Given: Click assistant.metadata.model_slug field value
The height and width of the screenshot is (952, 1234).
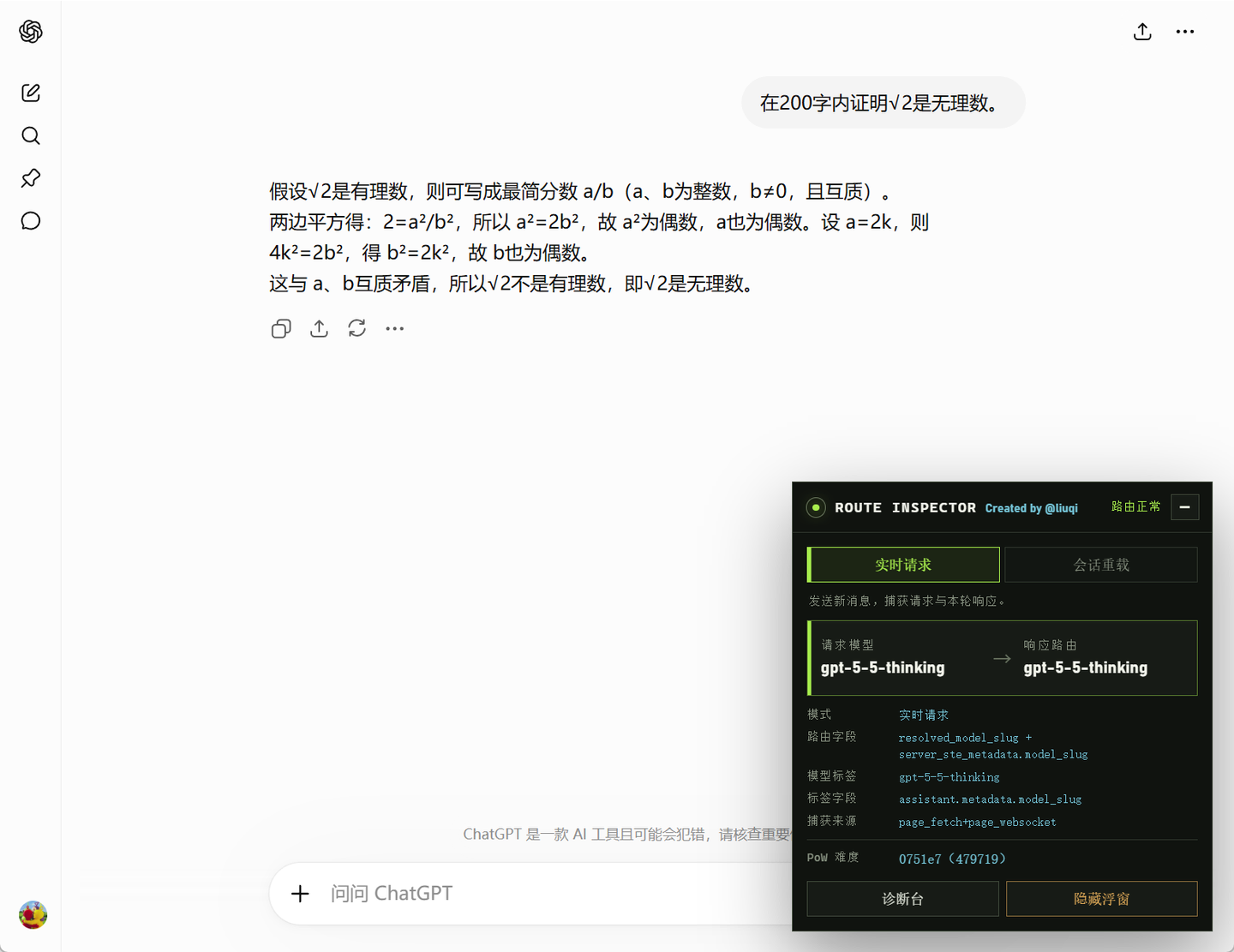Looking at the screenshot, I should tap(990, 799).
